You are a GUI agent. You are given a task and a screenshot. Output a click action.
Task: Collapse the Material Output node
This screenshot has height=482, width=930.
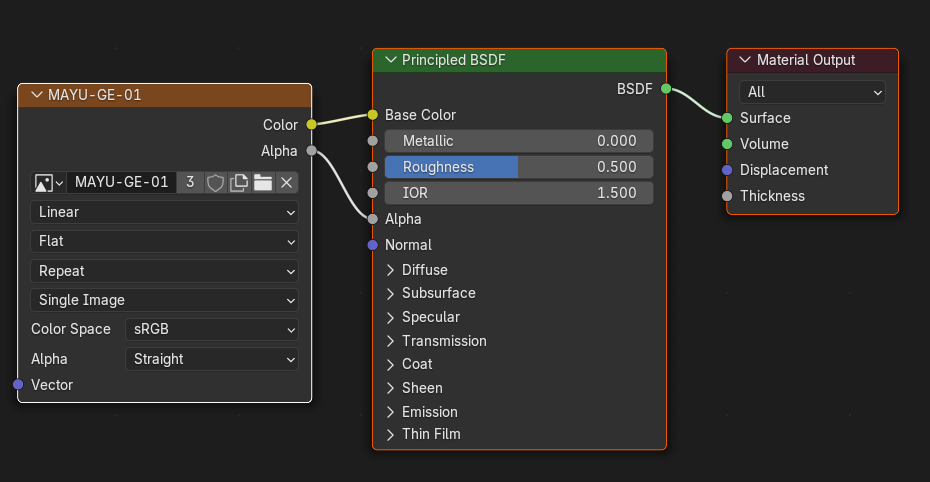click(x=744, y=60)
